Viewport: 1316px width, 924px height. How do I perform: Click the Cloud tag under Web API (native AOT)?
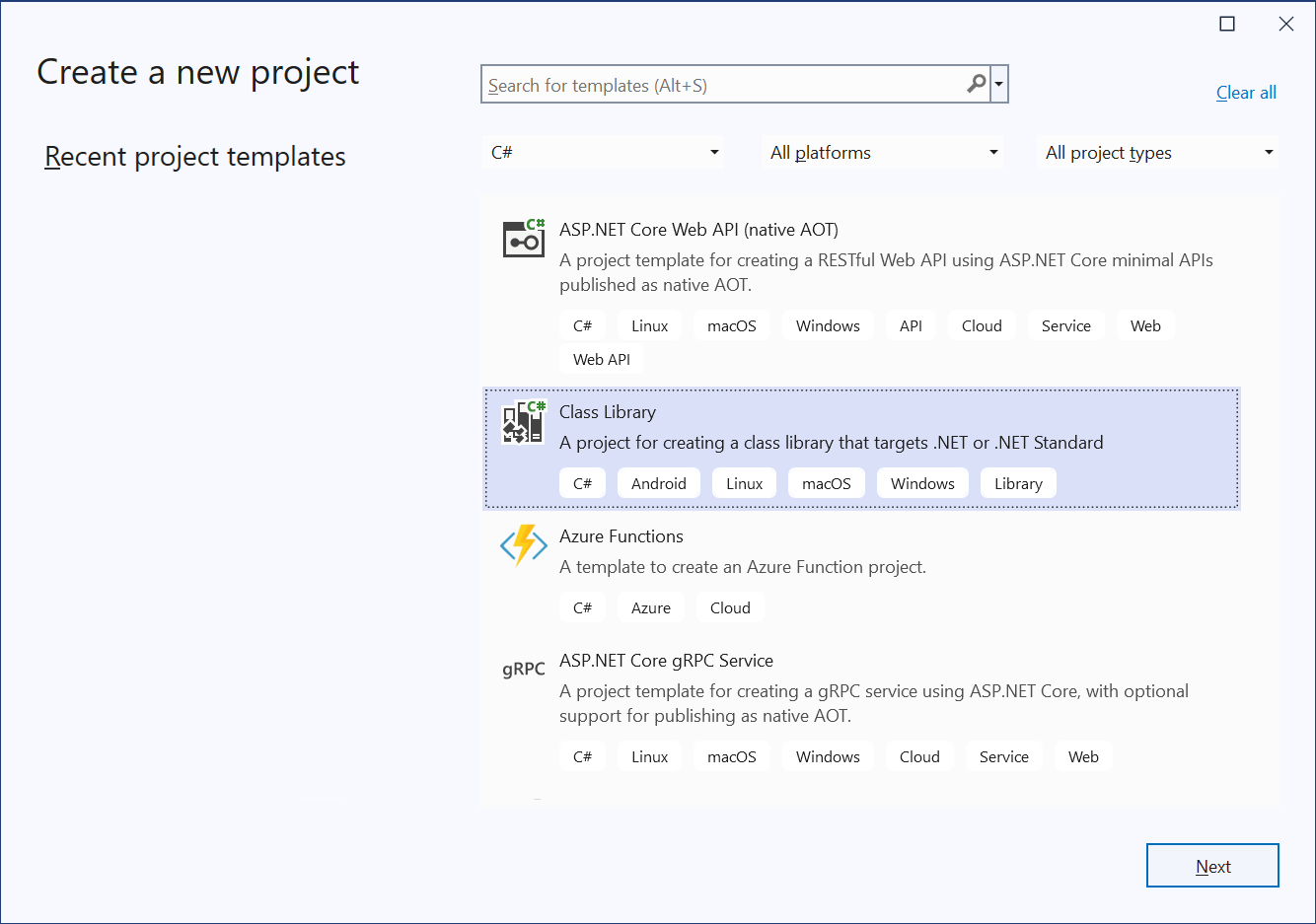coord(982,325)
